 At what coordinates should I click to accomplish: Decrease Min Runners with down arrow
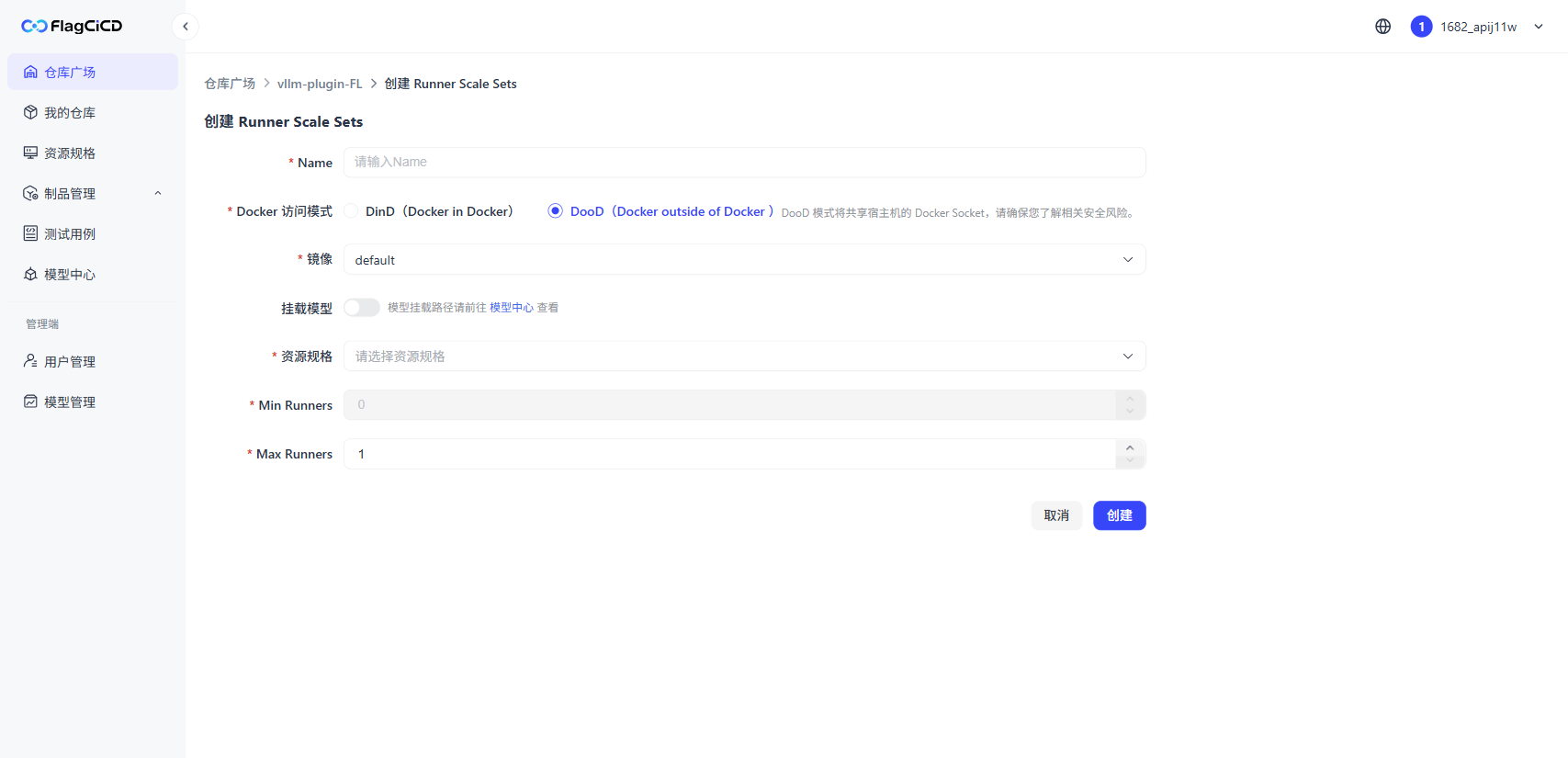point(1130,412)
